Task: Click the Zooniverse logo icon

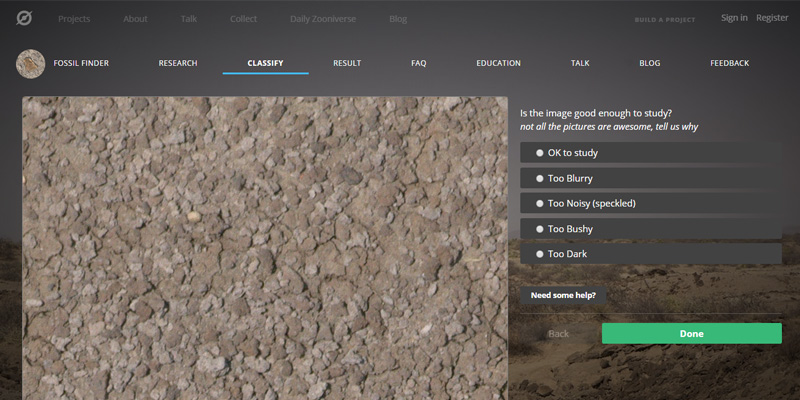Action: 24,18
